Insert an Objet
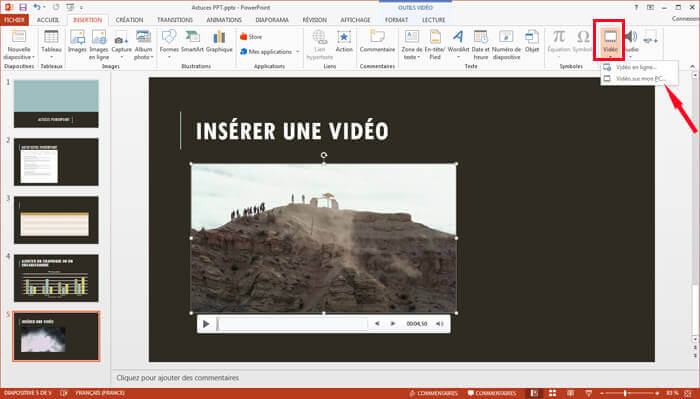 pos(532,42)
